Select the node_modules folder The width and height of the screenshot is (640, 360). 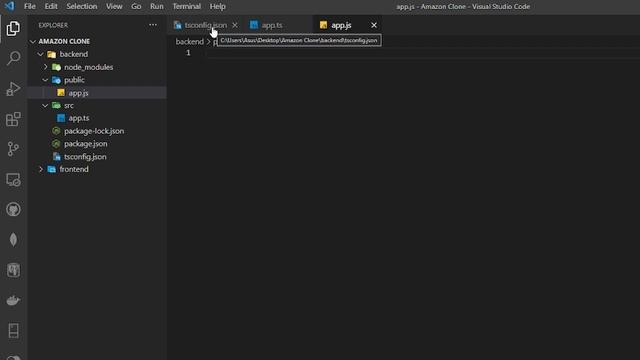[89, 67]
